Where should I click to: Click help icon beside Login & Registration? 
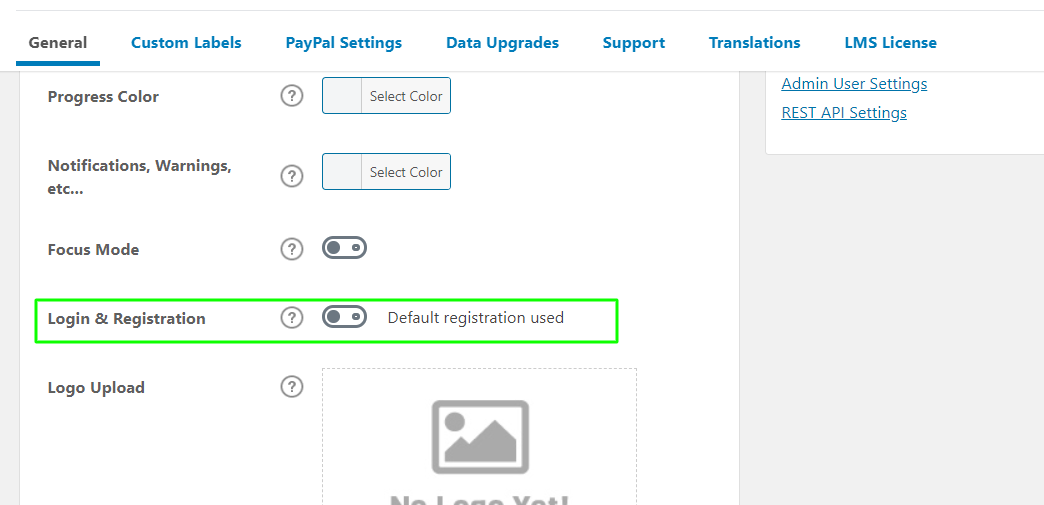[x=292, y=318]
